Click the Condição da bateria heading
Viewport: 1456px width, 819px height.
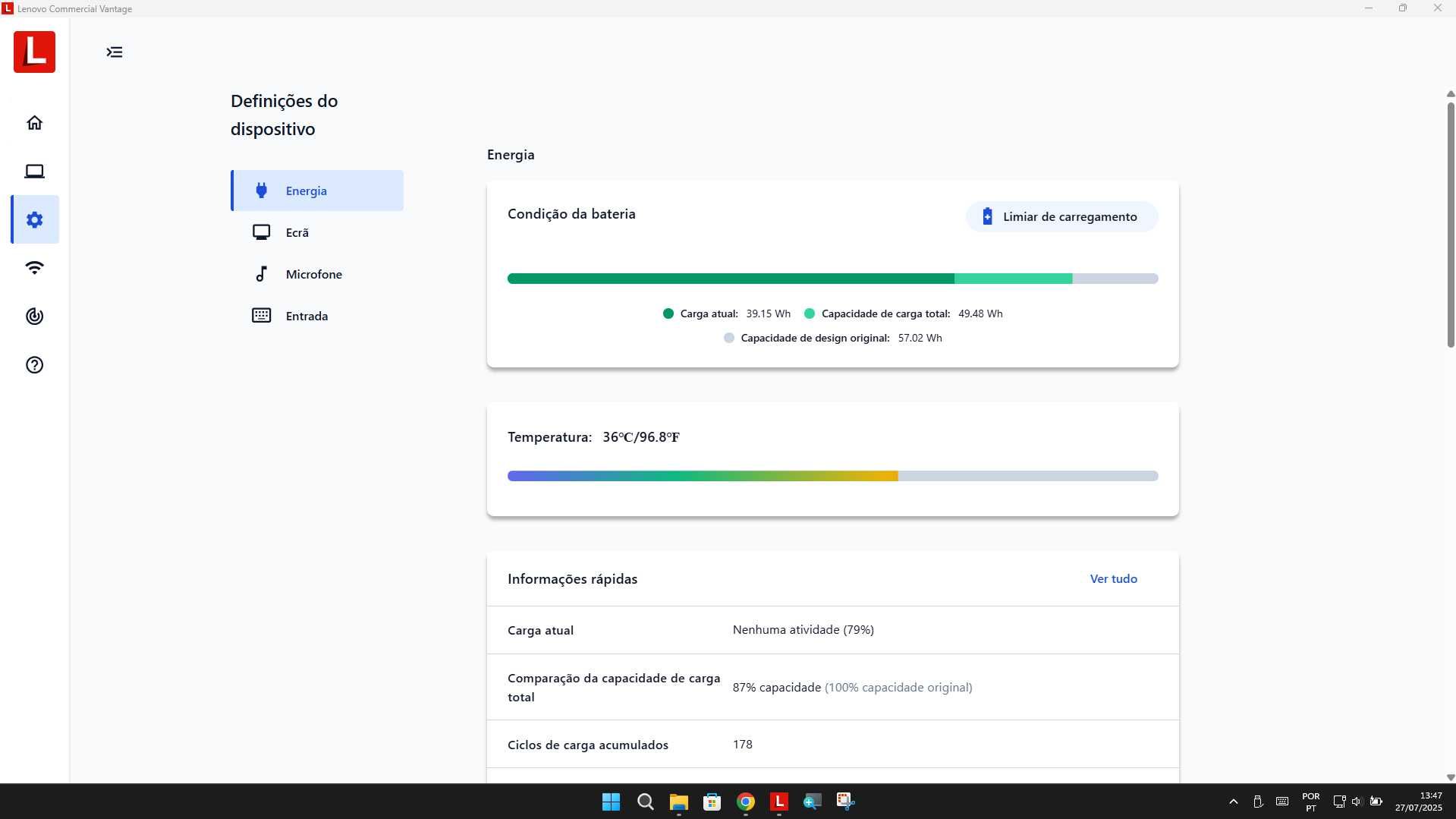click(x=571, y=214)
